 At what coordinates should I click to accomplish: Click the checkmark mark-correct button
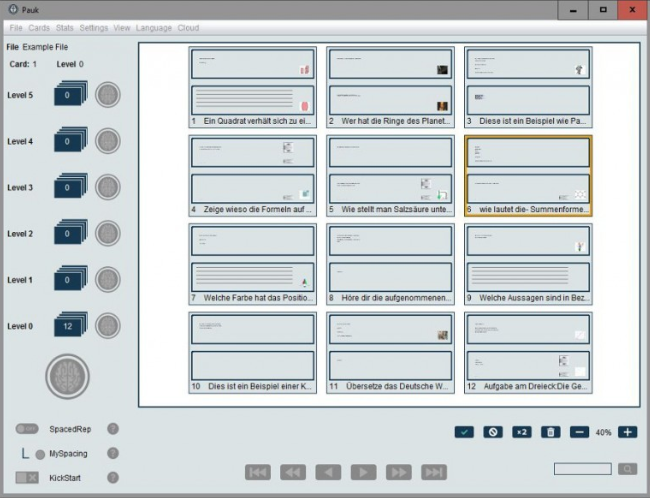tap(464, 432)
